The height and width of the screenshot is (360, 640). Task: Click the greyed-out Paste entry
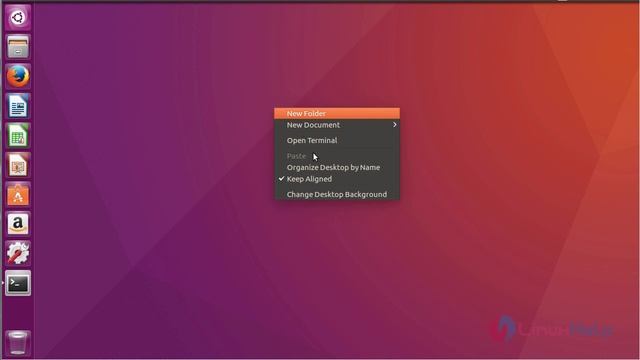pos(337,156)
